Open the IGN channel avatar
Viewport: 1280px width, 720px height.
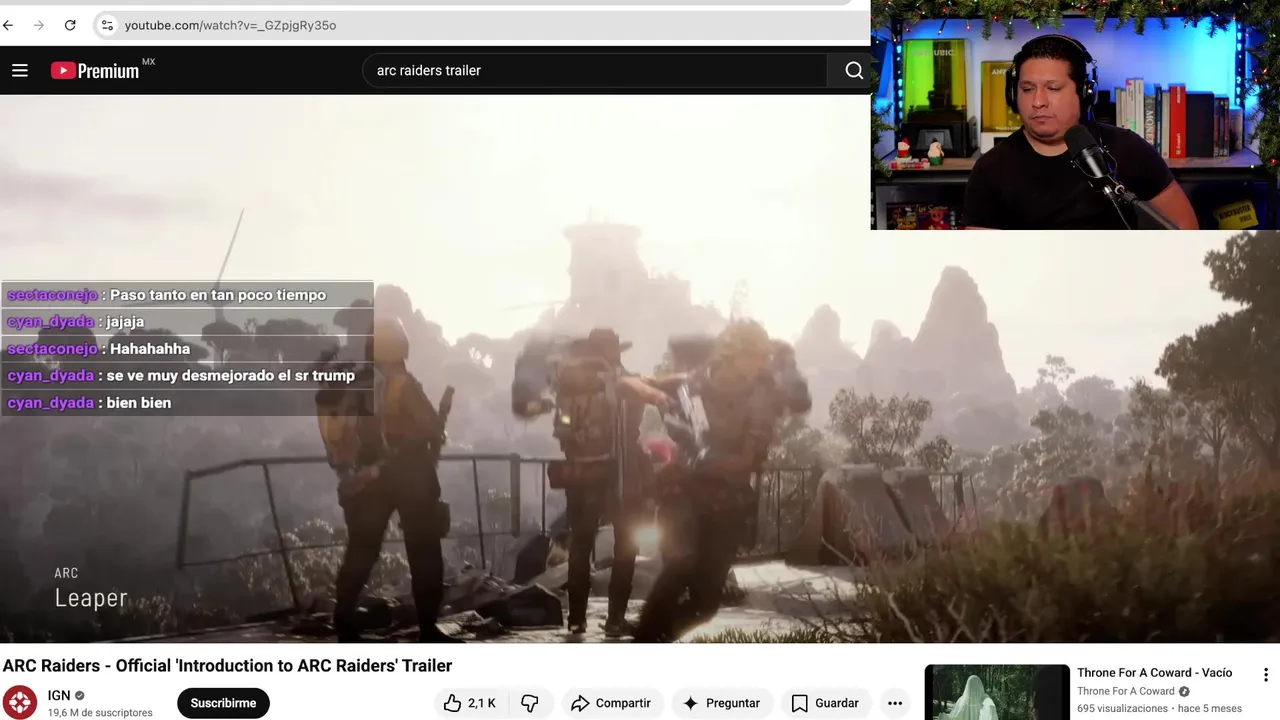point(20,702)
